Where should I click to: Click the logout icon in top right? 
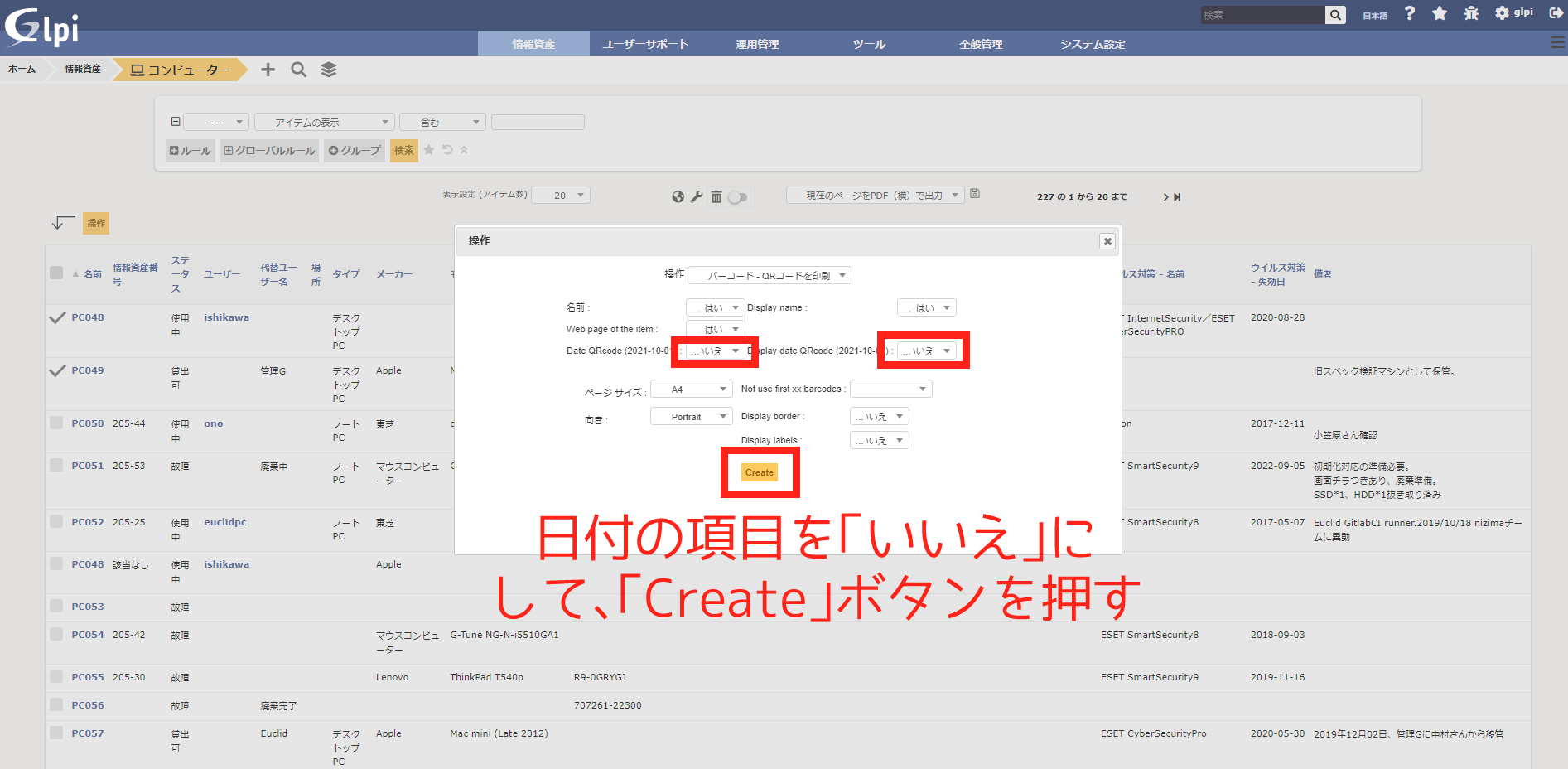click(1556, 13)
